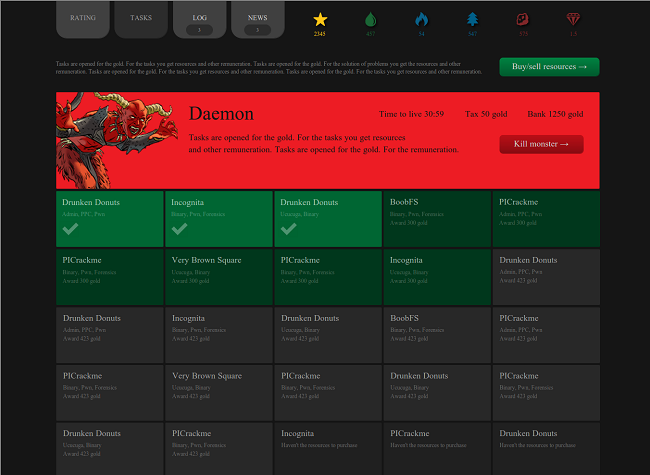The height and width of the screenshot is (475, 650).
Task: Click the Daemon heading
Action: [x=221, y=114]
